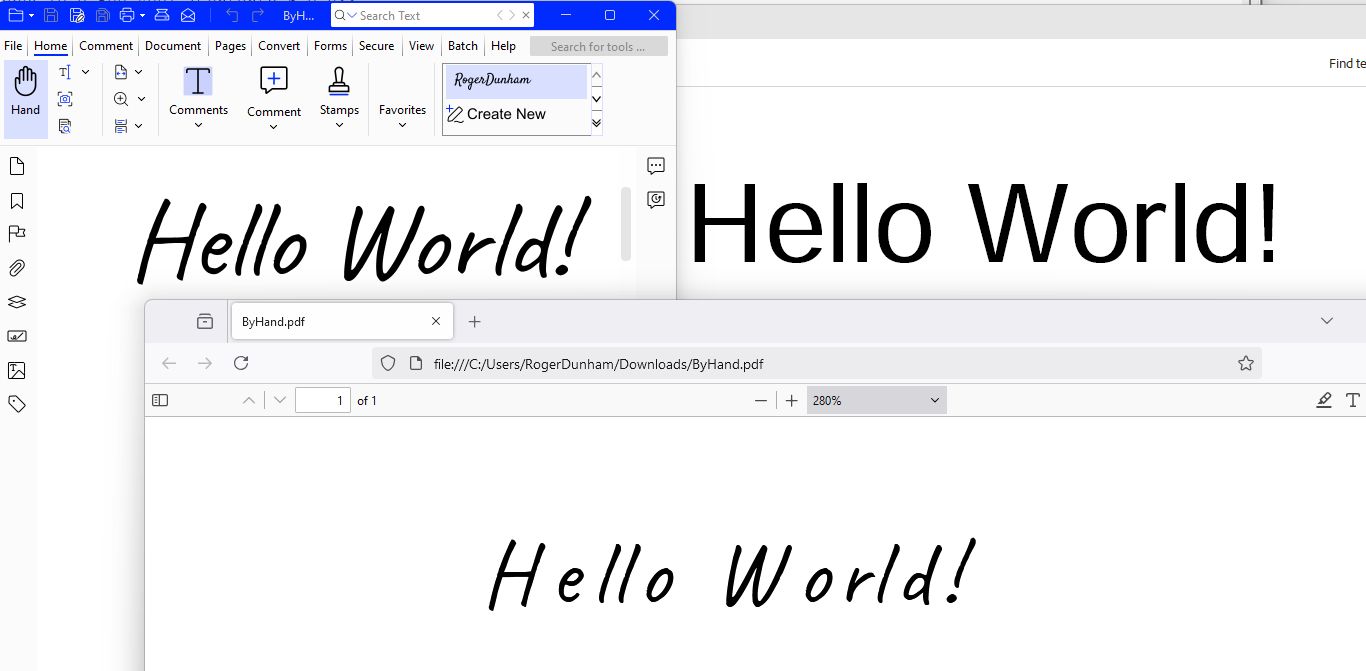Add a note with the Comment icon
This screenshot has height=671, width=1366.
274,97
